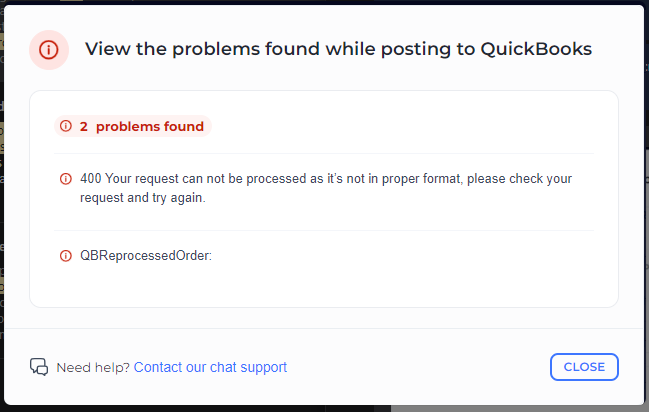Click the error icon beside the 400 message
Image resolution: width=649 pixels, height=412 pixels.
click(x=66, y=179)
